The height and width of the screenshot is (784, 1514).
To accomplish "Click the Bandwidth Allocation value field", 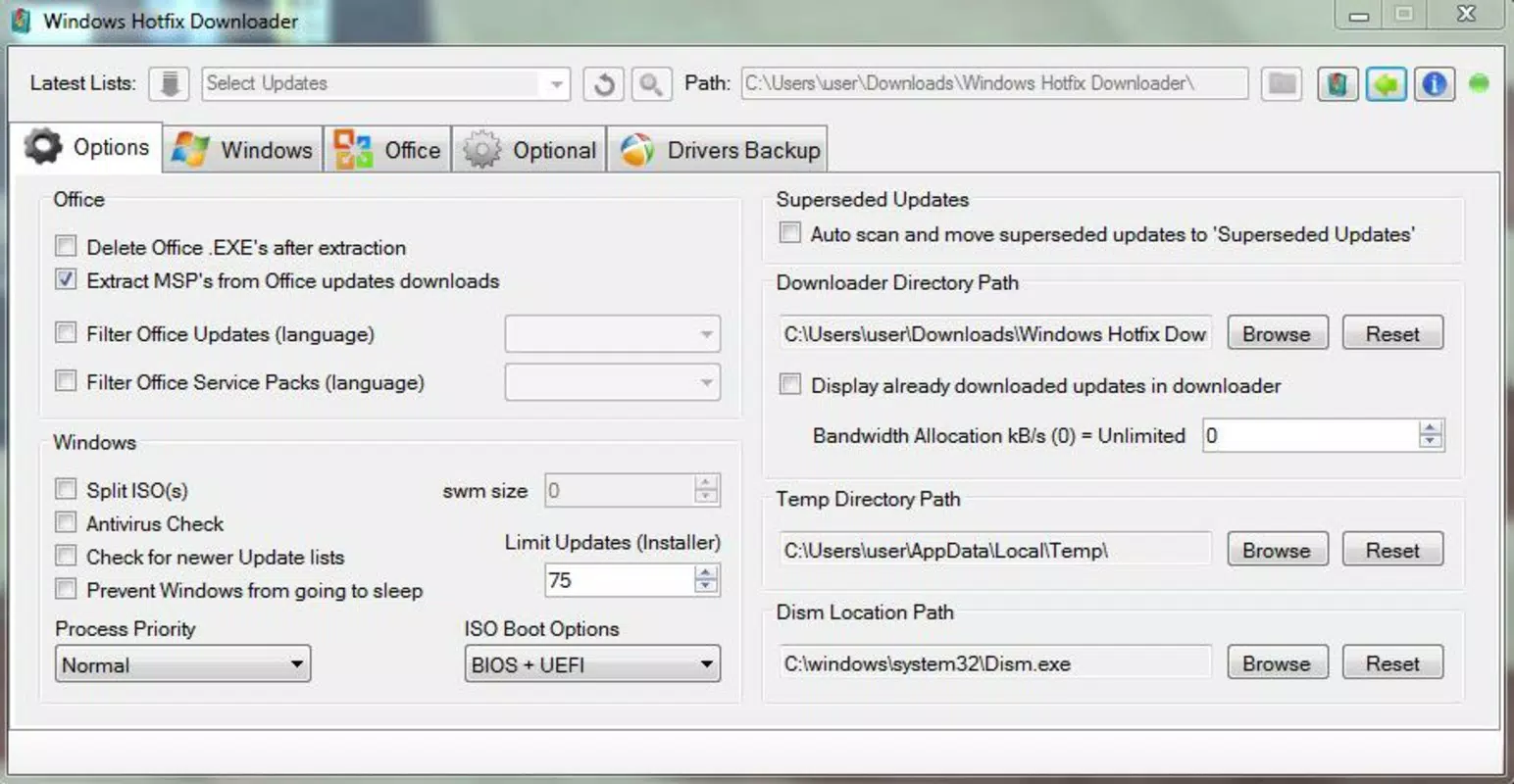I will pos(1310,435).
